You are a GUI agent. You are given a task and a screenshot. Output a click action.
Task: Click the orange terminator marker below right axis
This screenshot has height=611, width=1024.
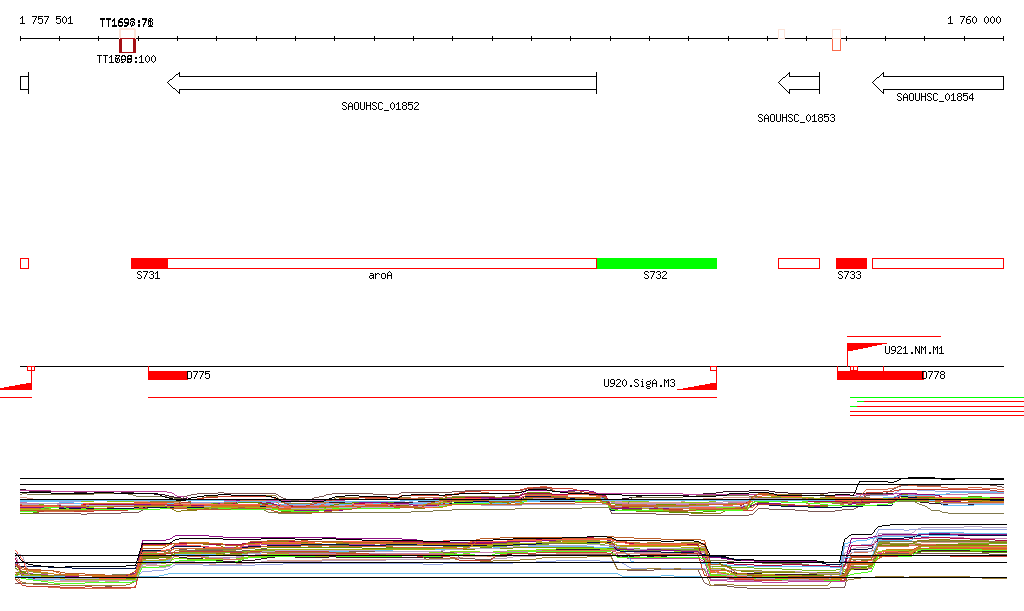tap(836, 43)
